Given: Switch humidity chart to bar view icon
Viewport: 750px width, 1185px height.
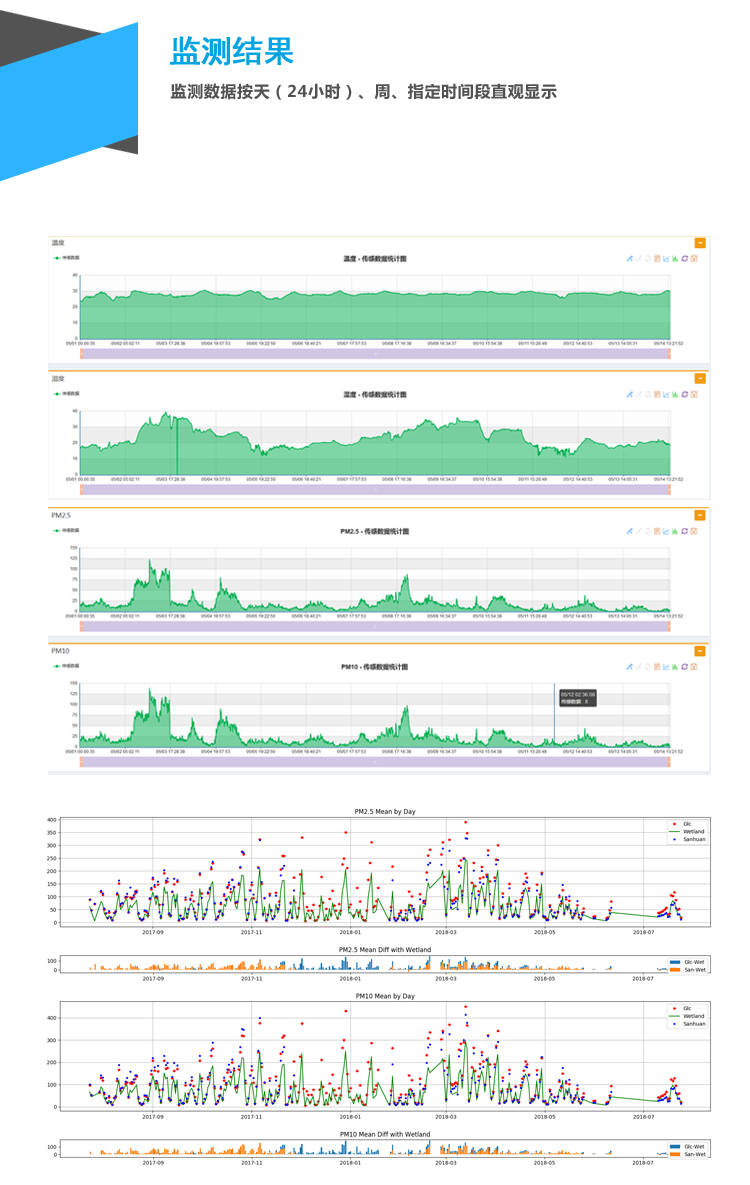Looking at the screenshot, I should (675, 394).
